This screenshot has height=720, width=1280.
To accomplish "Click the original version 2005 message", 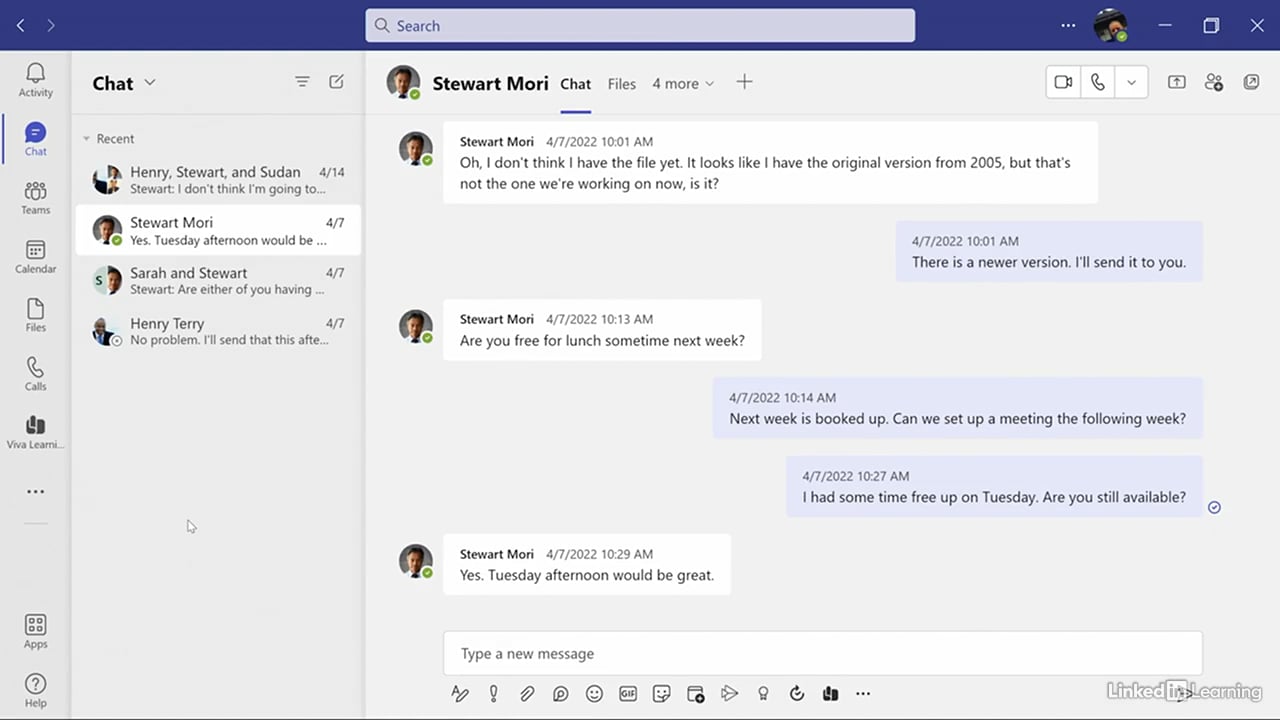I will pyautogui.click(x=770, y=162).
